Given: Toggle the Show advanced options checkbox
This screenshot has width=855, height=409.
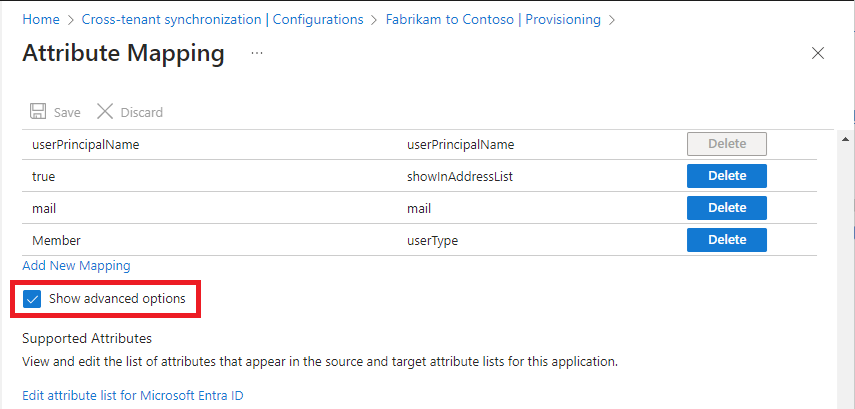Looking at the screenshot, I should pos(31,299).
